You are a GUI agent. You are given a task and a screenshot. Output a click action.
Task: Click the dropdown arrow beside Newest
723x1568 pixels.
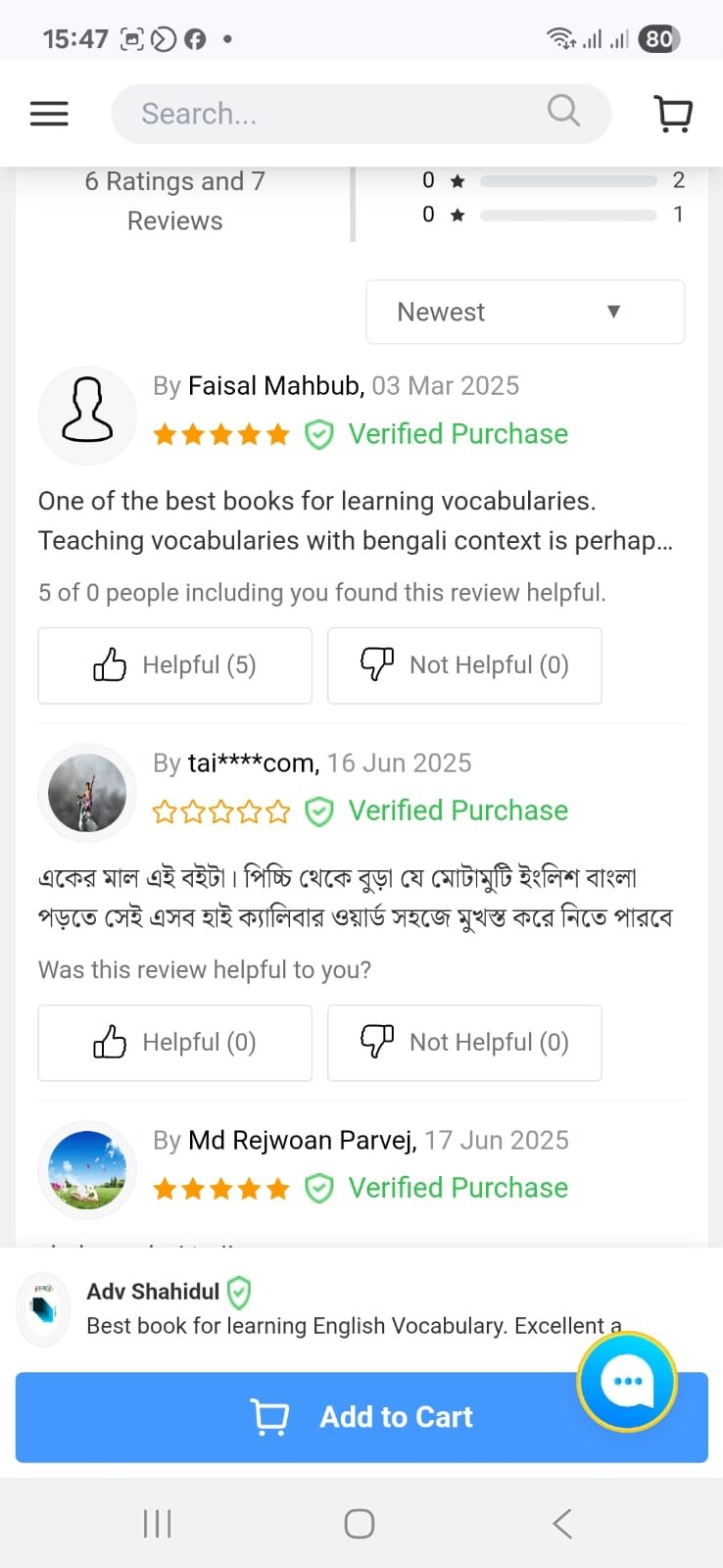click(x=614, y=312)
